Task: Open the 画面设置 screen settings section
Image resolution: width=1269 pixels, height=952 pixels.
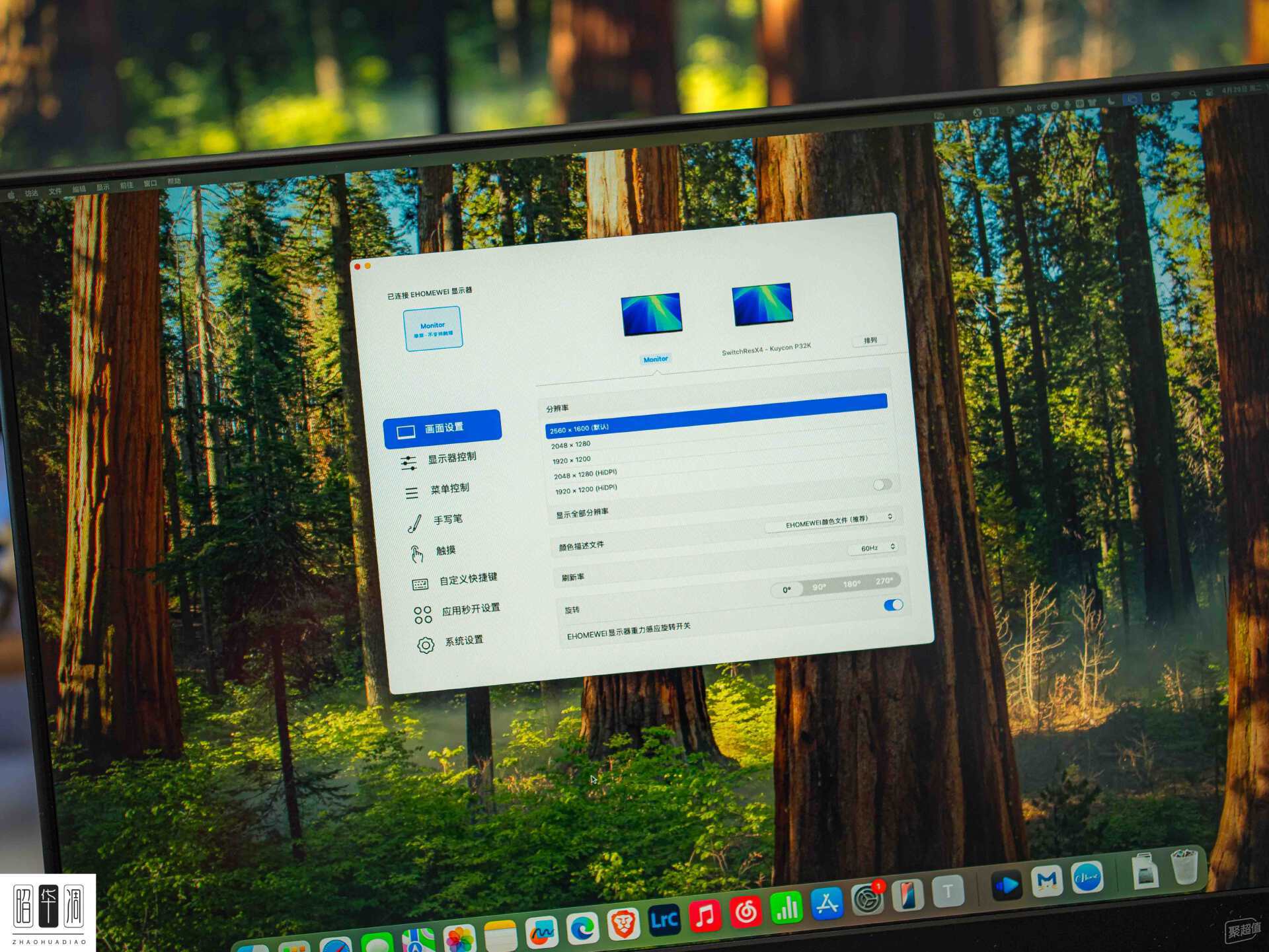Action: tap(442, 429)
